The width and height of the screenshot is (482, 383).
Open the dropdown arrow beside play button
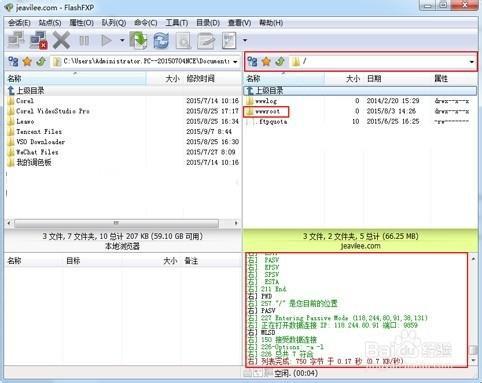(x=122, y=41)
